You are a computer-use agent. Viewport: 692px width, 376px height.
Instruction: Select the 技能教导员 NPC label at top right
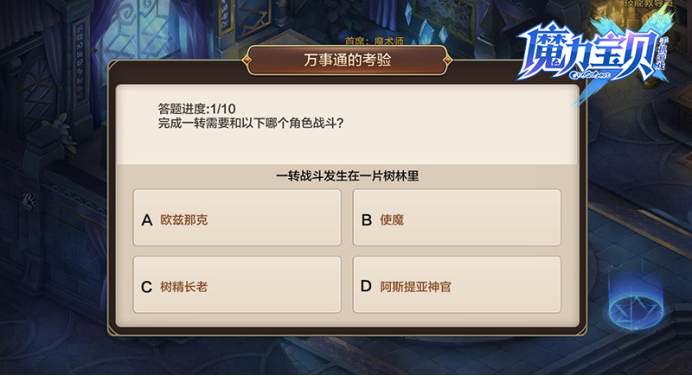[649, 4]
